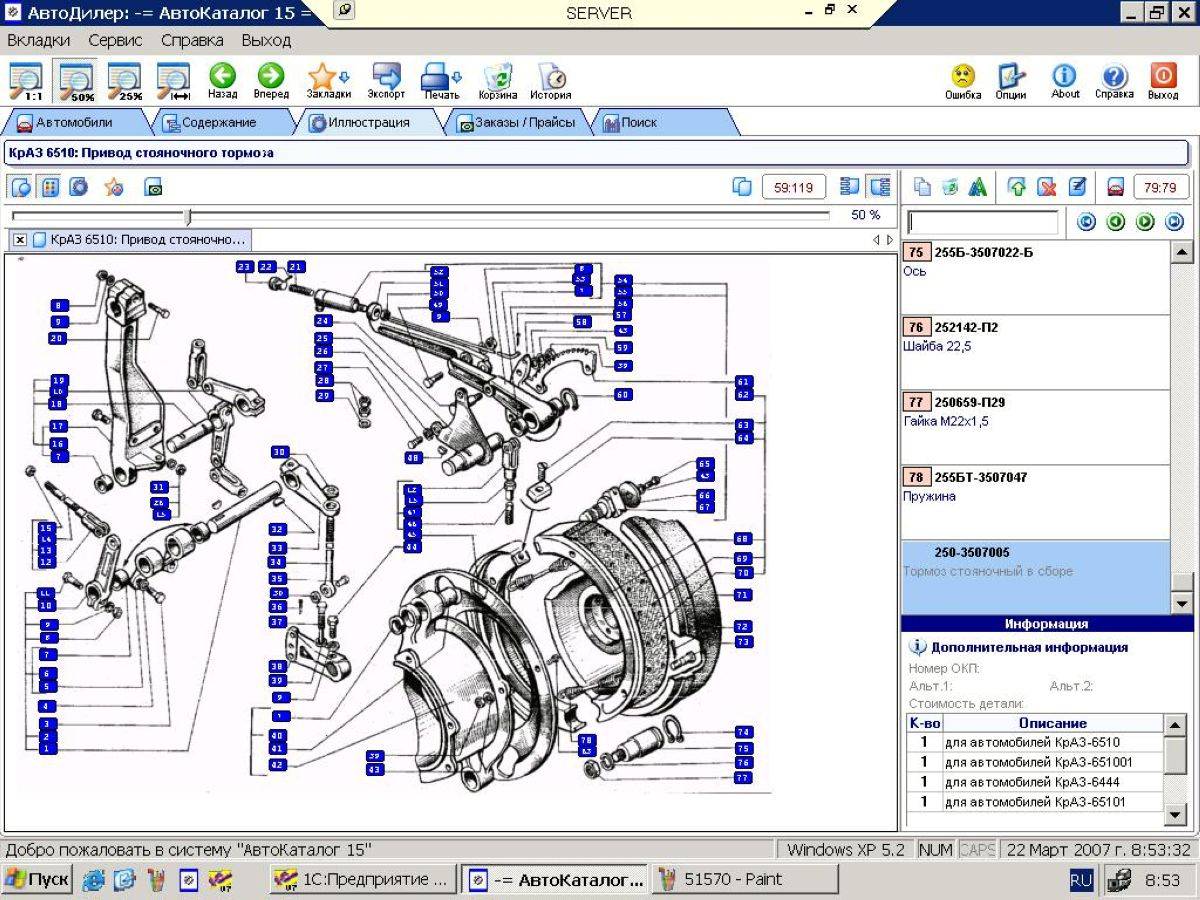Set illustration zoom to 50%
The image size is (1200, 900).
point(76,81)
